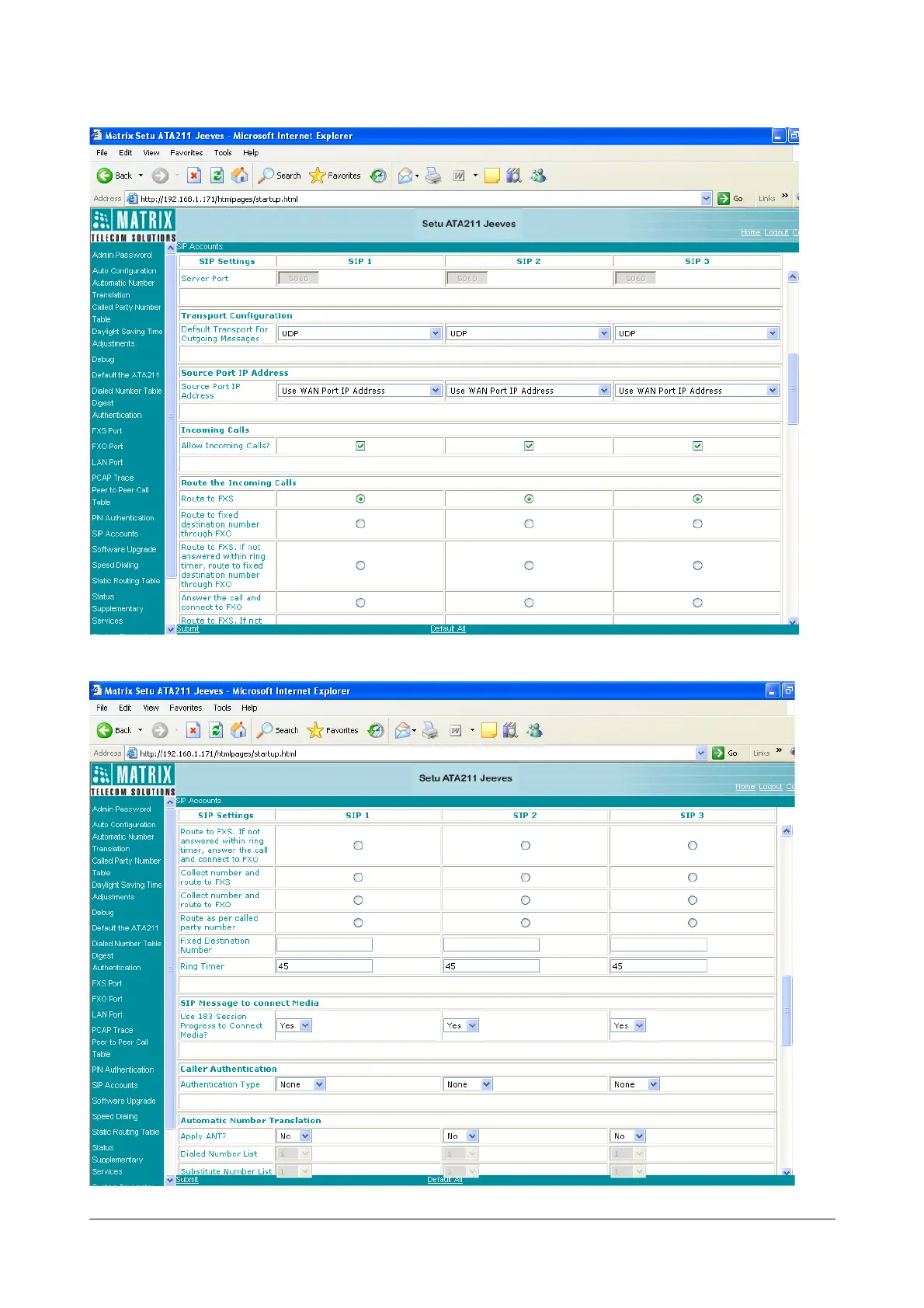Click Refresh icon in Caller Authentication window
Viewport: 924px width, 1308px height.
[217, 730]
